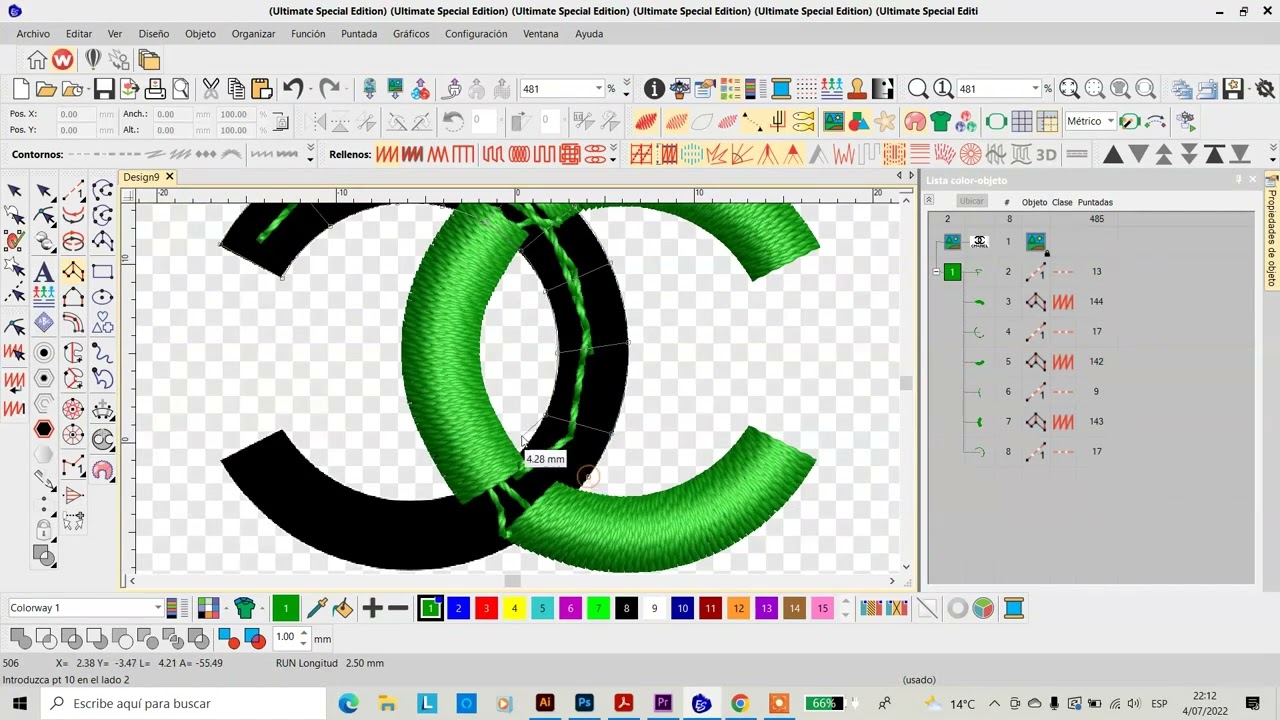1280x720 pixels.
Task: Open the Configuración menu
Action: click(476, 33)
